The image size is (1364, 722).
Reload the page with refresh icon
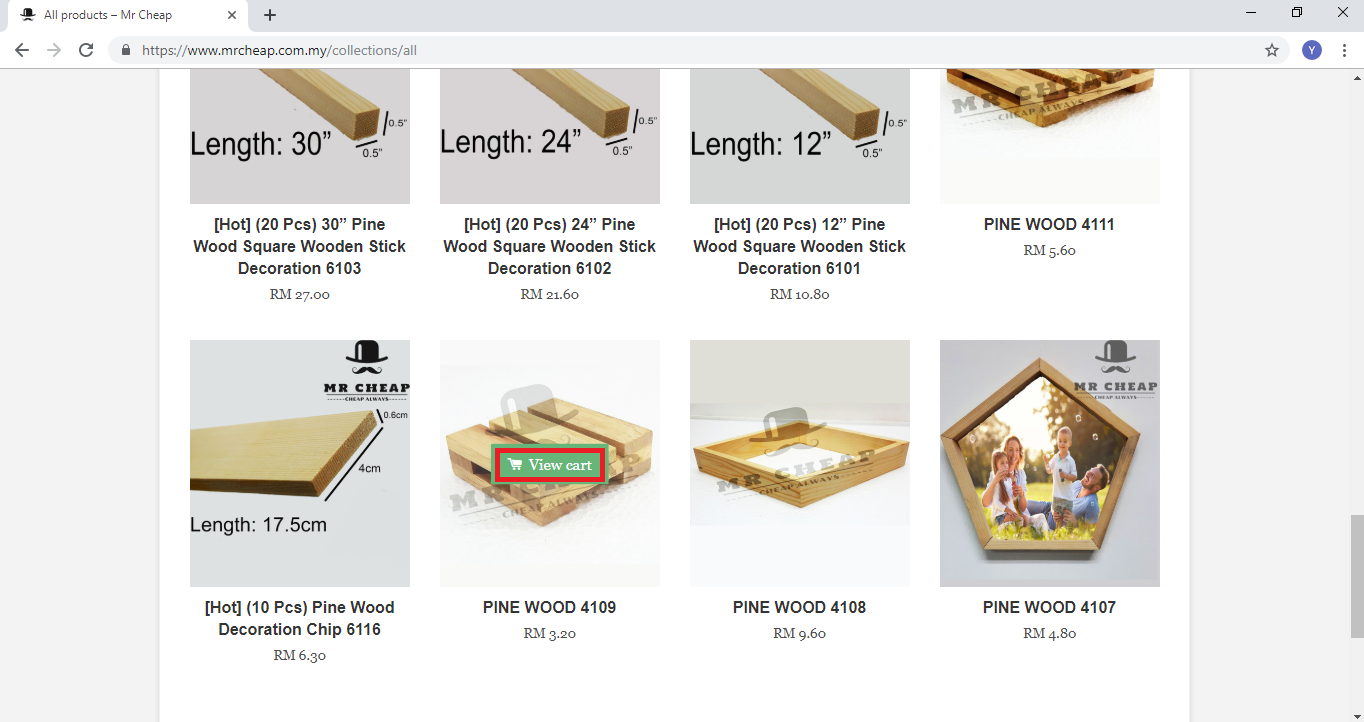point(86,50)
